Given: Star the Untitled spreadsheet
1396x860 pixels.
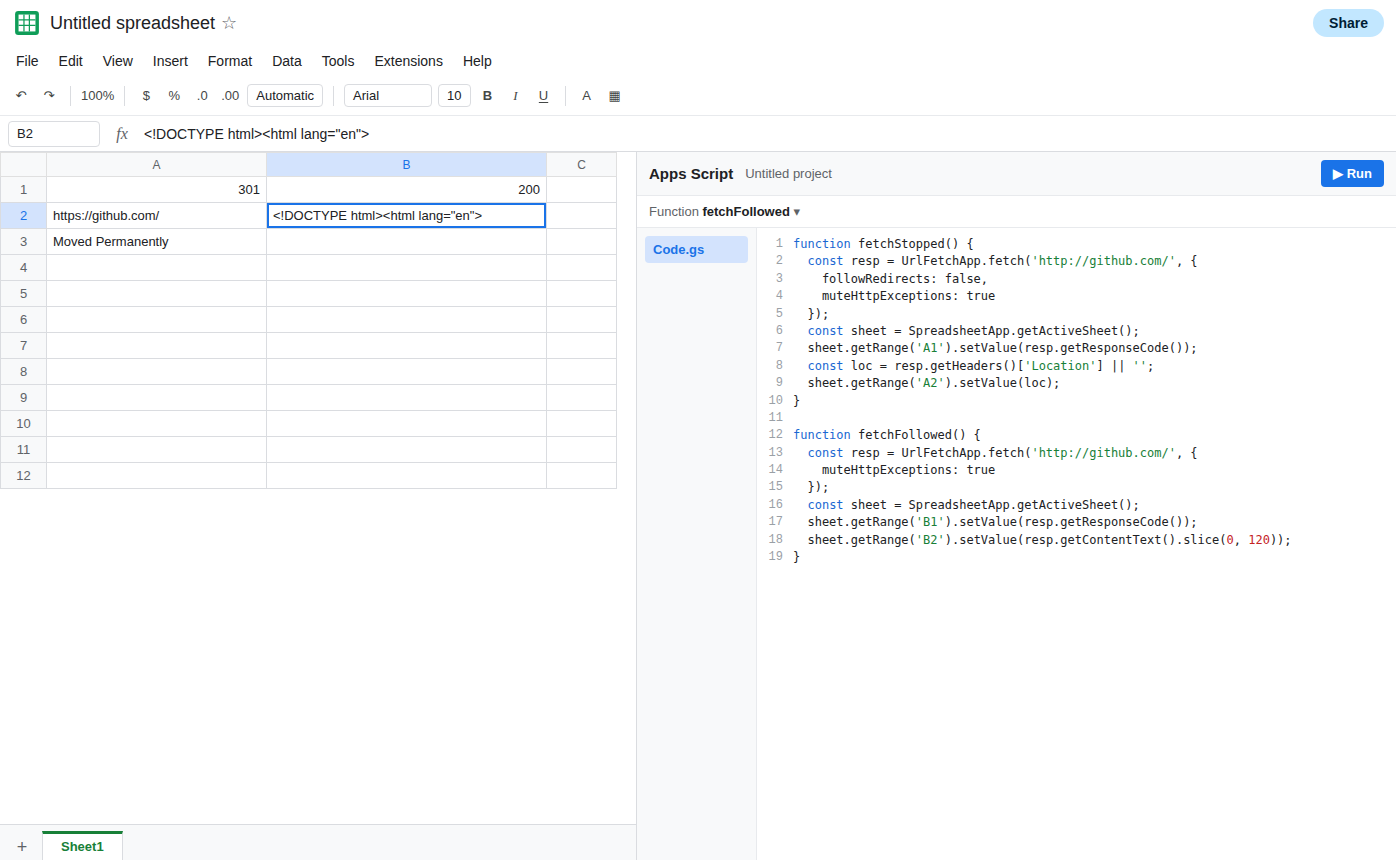Looking at the screenshot, I should pyautogui.click(x=229, y=23).
